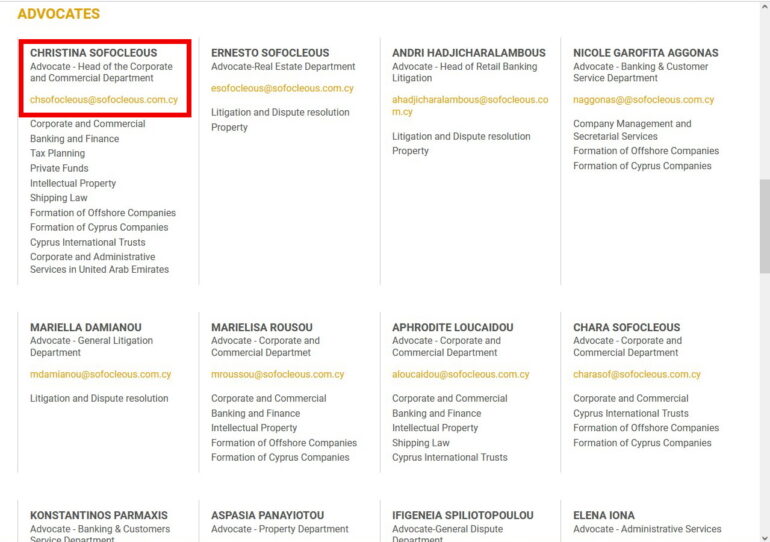The image size is (770, 542).
Task: Open naggonas@@sofocleous.com.cy email link
Action: (x=643, y=100)
